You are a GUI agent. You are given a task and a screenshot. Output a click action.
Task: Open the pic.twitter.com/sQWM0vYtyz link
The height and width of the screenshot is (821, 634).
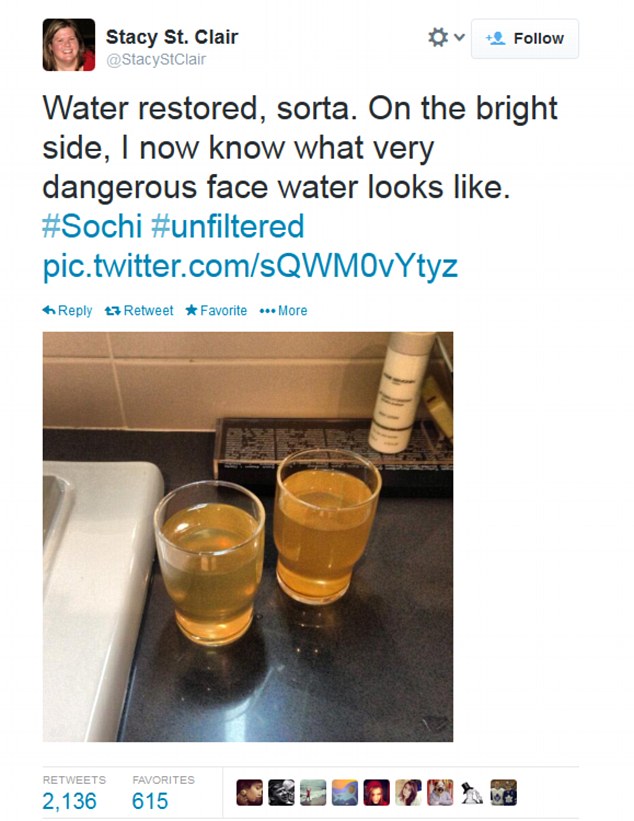[250, 267]
